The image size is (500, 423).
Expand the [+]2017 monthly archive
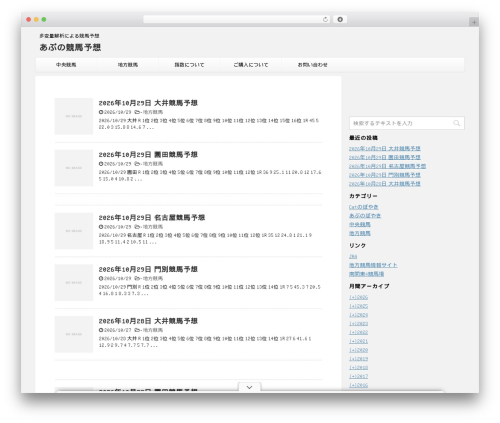[x=358, y=376]
